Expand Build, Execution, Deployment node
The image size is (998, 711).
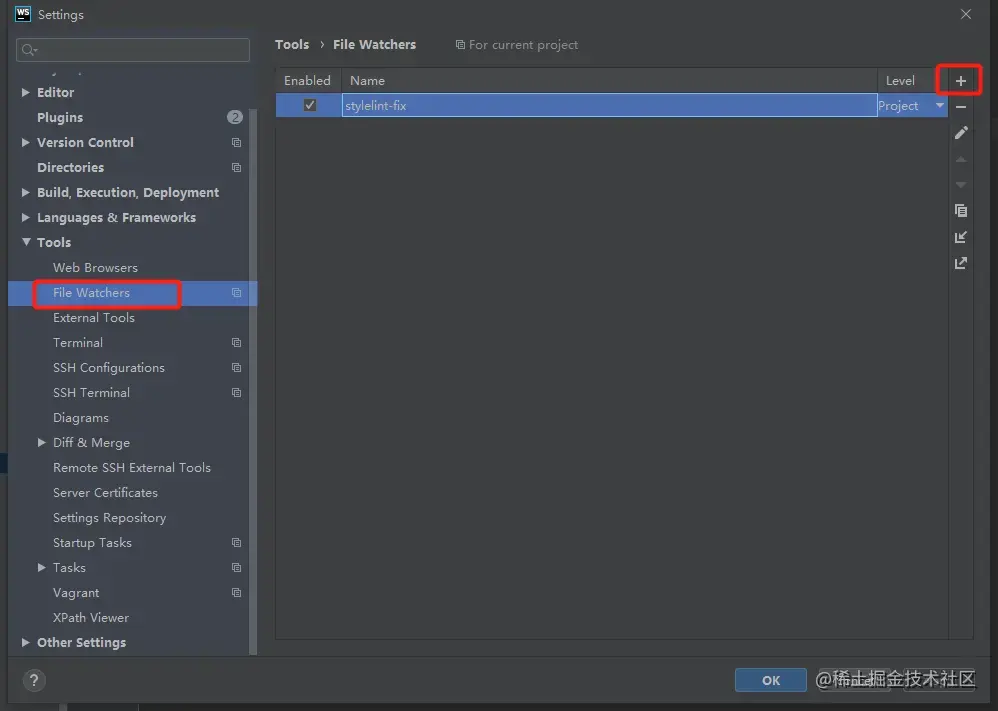click(x=25, y=192)
